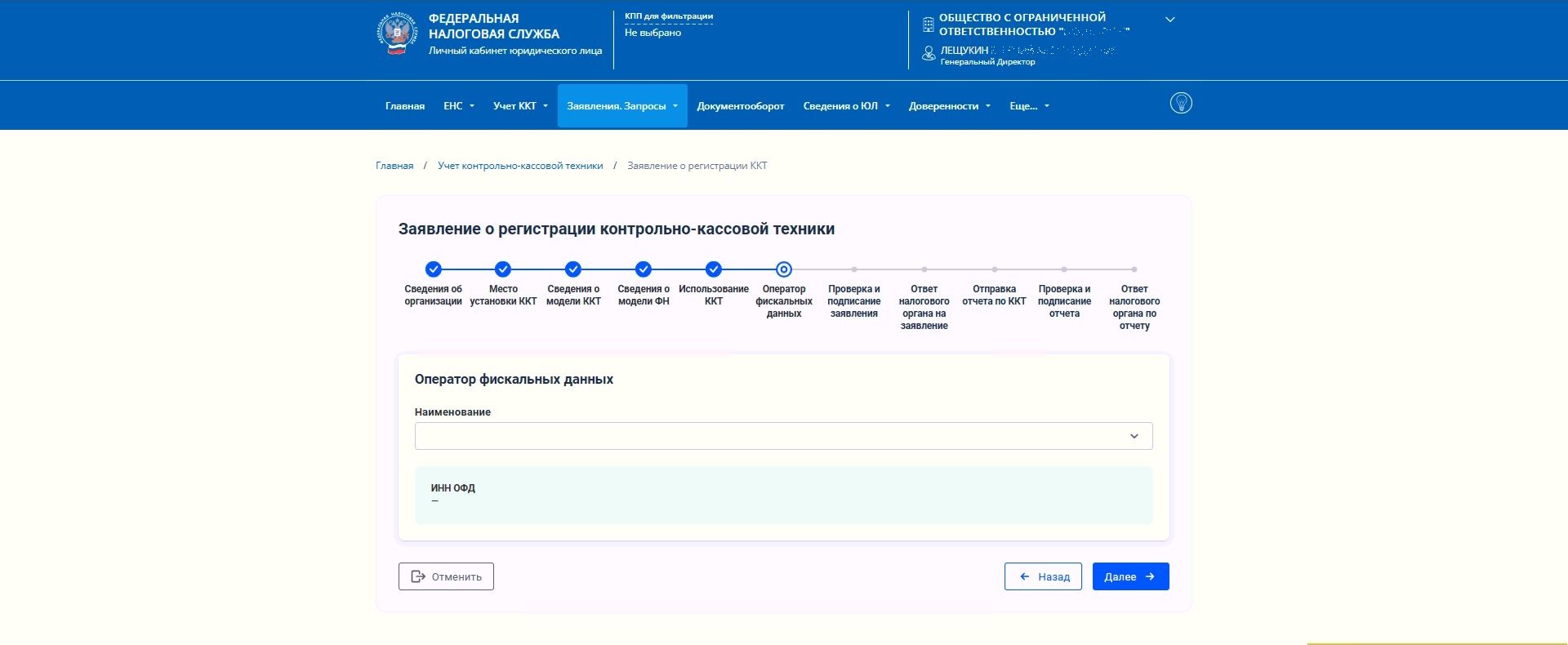Click the user profile icon near ЛЕЩУКИН
This screenshot has width=1568, height=645.
[x=929, y=54]
